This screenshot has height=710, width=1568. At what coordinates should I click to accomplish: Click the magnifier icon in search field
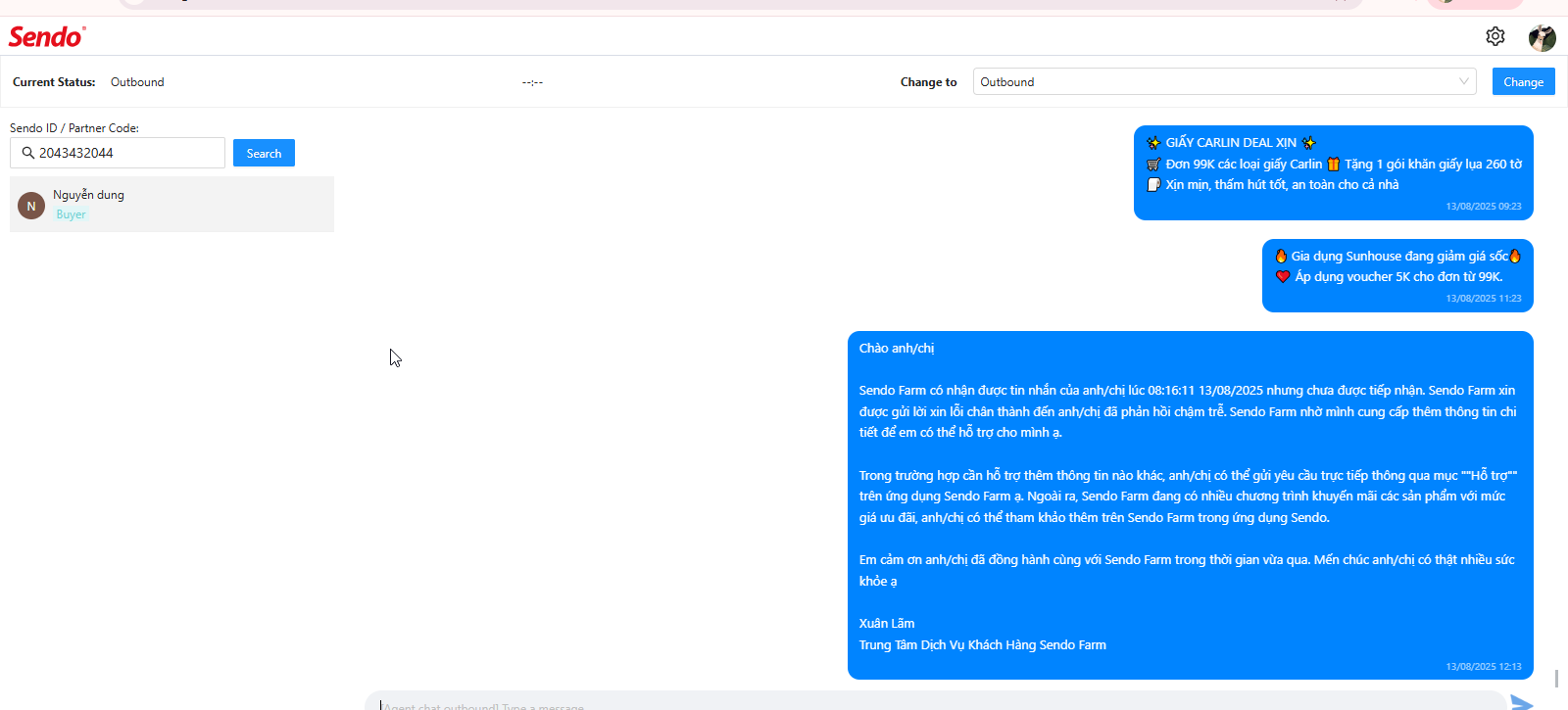[x=27, y=153]
